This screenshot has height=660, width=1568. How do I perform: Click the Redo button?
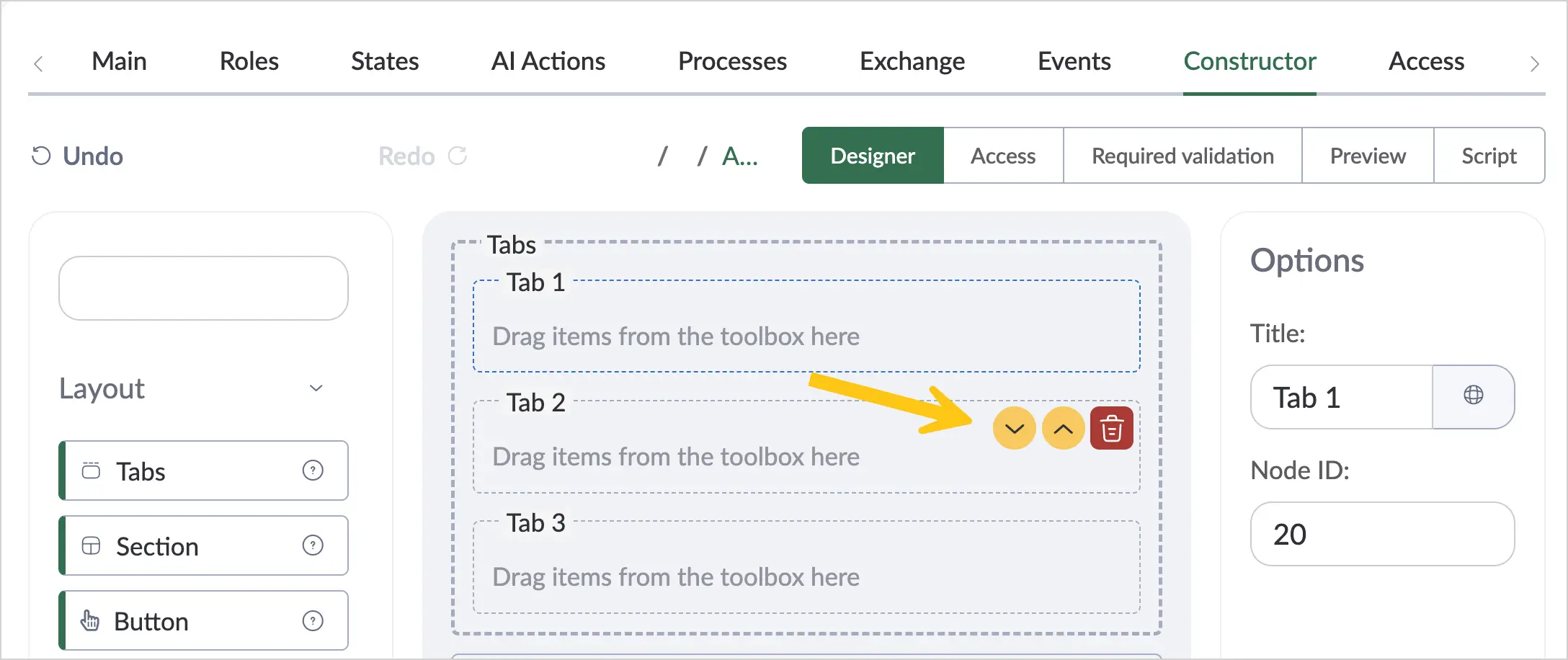pyautogui.click(x=423, y=156)
